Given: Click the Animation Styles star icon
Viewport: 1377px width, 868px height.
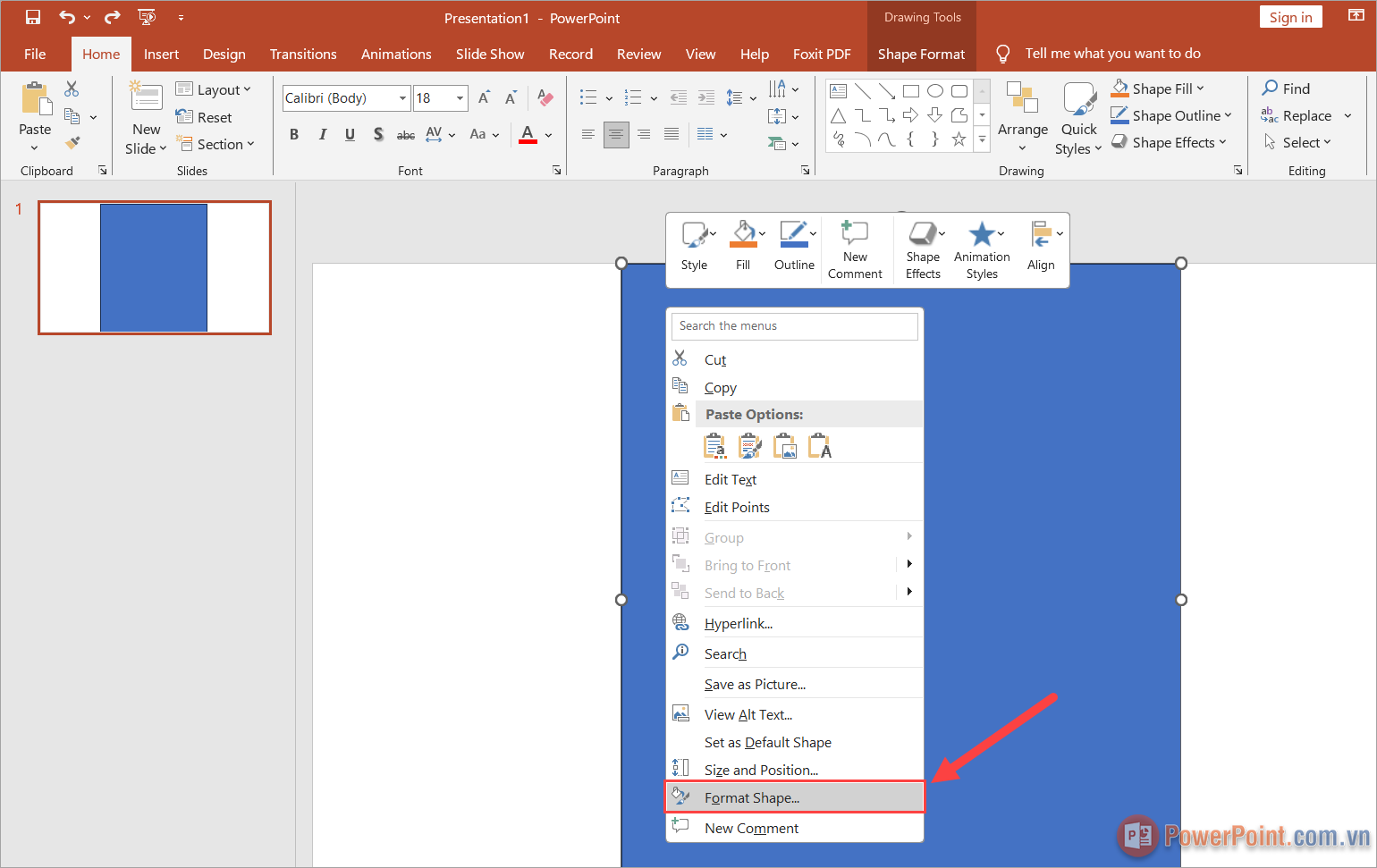Looking at the screenshot, I should (x=981, y=235).
